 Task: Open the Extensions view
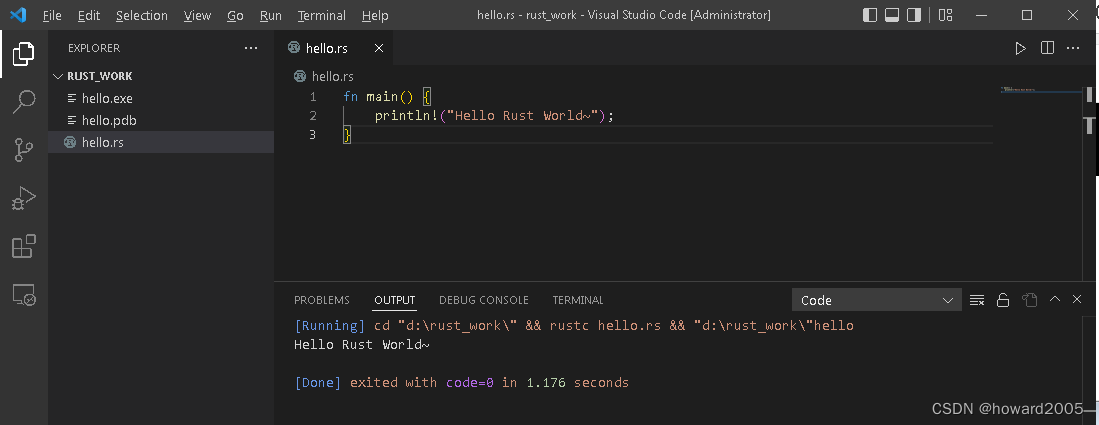point(23,247)
